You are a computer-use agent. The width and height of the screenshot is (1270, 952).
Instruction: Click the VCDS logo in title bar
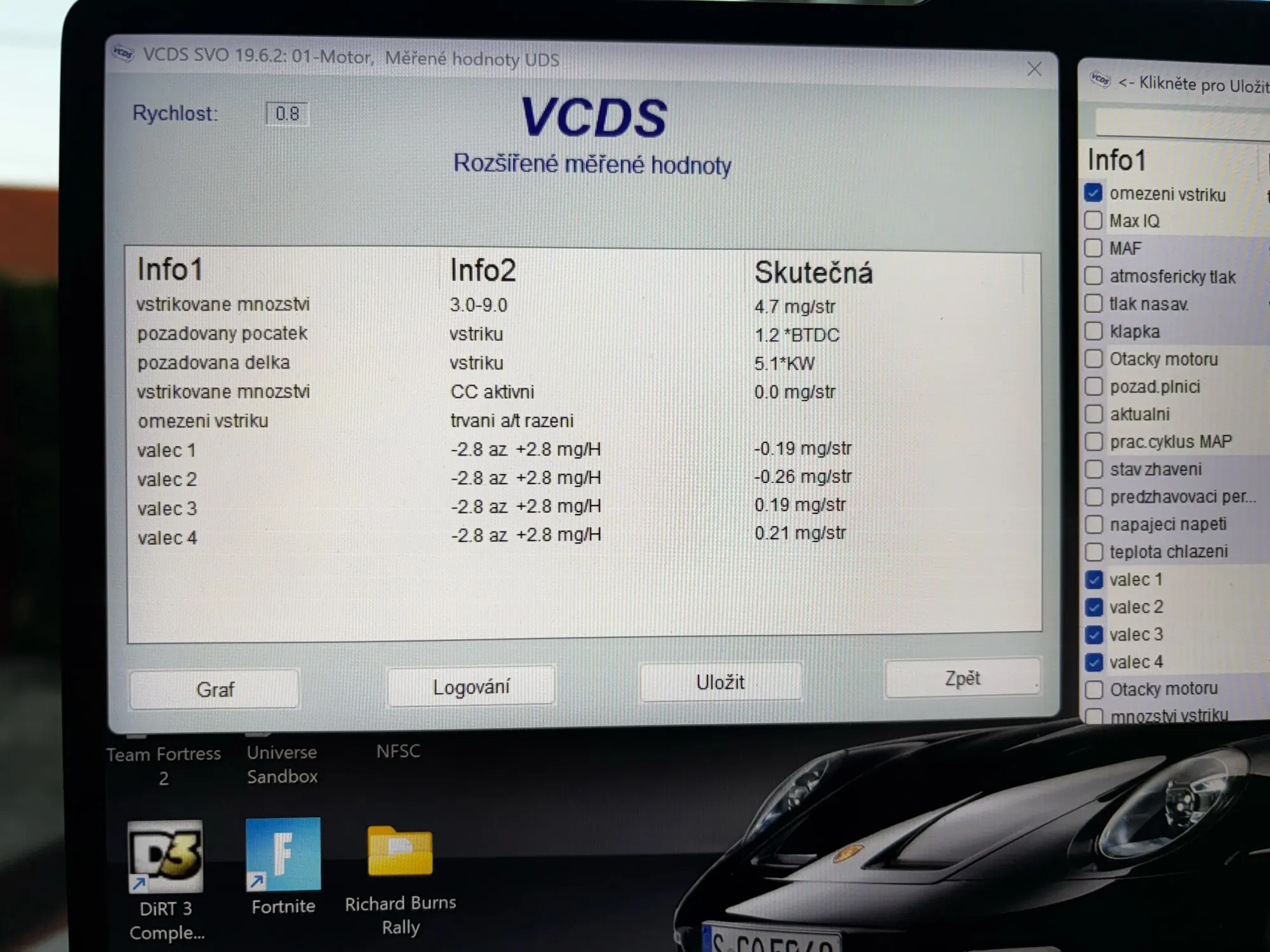(x=123, y=54)
